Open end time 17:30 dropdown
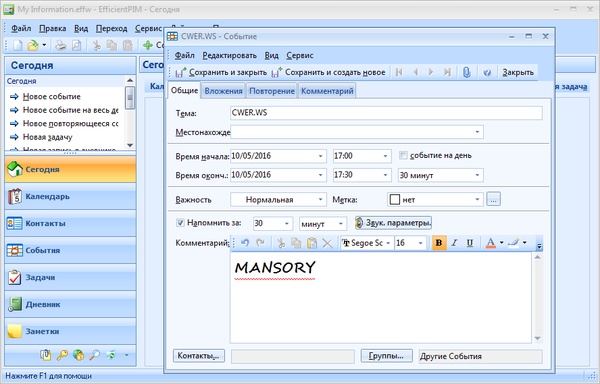Viewport: 600px width, 384px height. point(385,175)
